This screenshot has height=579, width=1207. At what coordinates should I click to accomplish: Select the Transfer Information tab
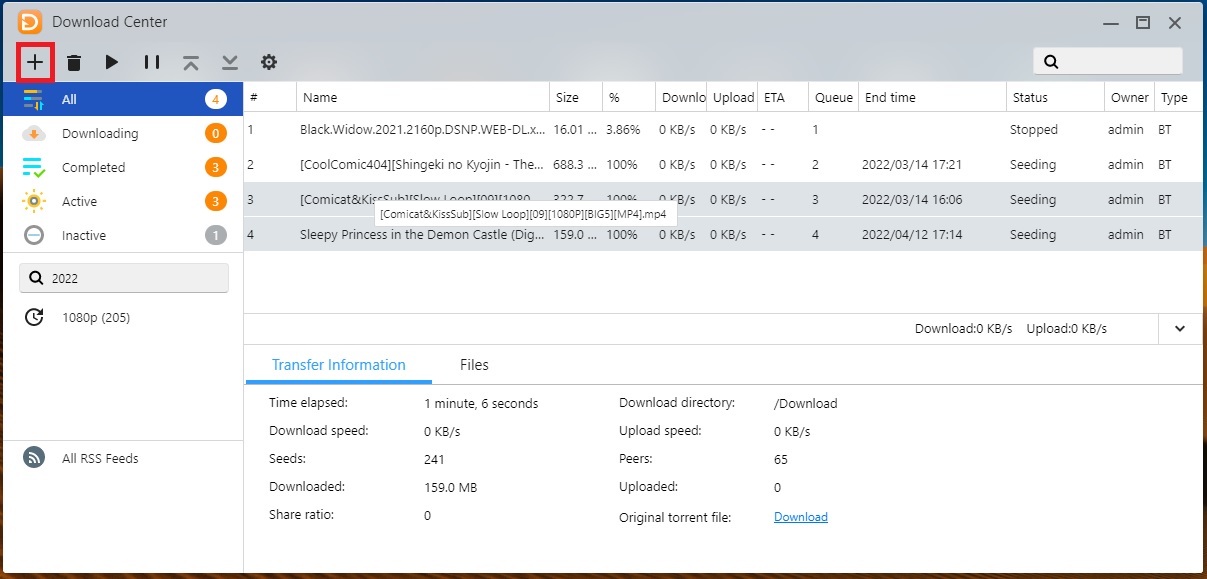pos(339,365)
